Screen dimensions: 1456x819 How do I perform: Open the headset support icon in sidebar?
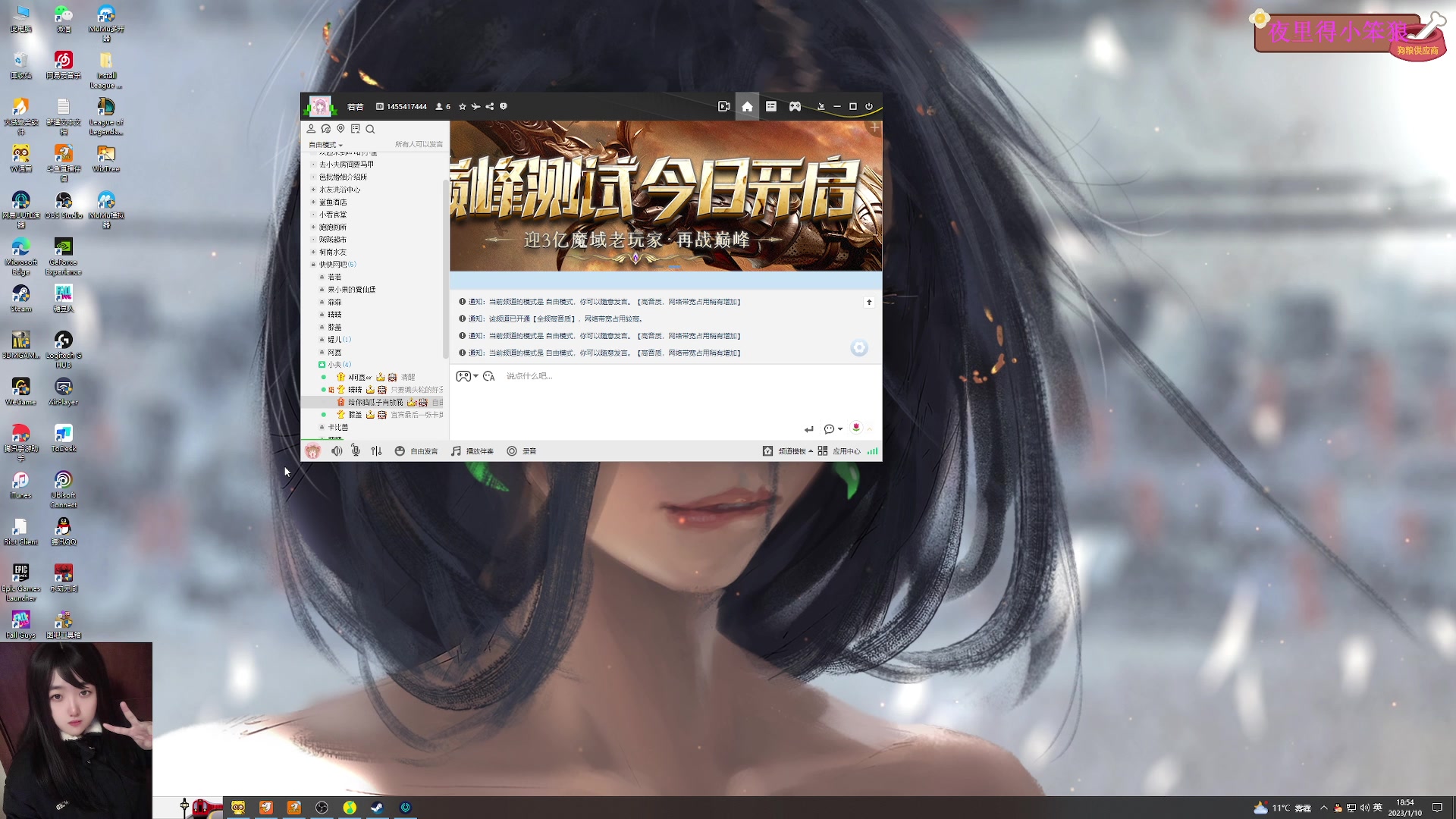click(x=326, y=129)
